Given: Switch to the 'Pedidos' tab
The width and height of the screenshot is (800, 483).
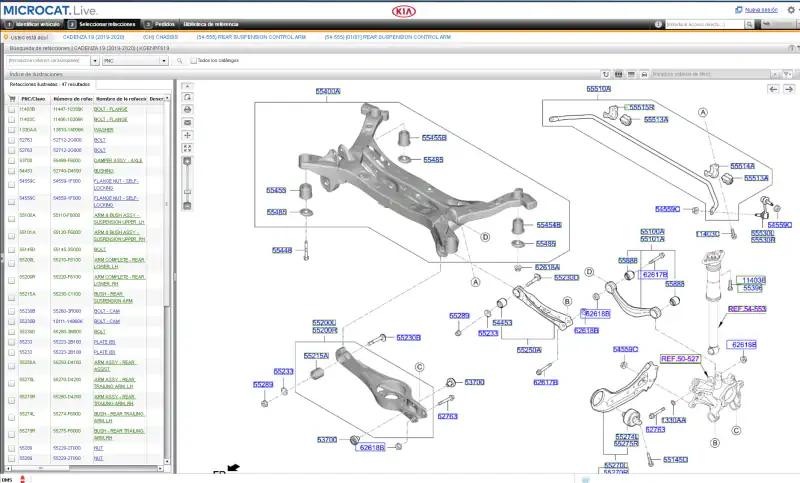Looking at the screenshot, I should pos(164,23).
